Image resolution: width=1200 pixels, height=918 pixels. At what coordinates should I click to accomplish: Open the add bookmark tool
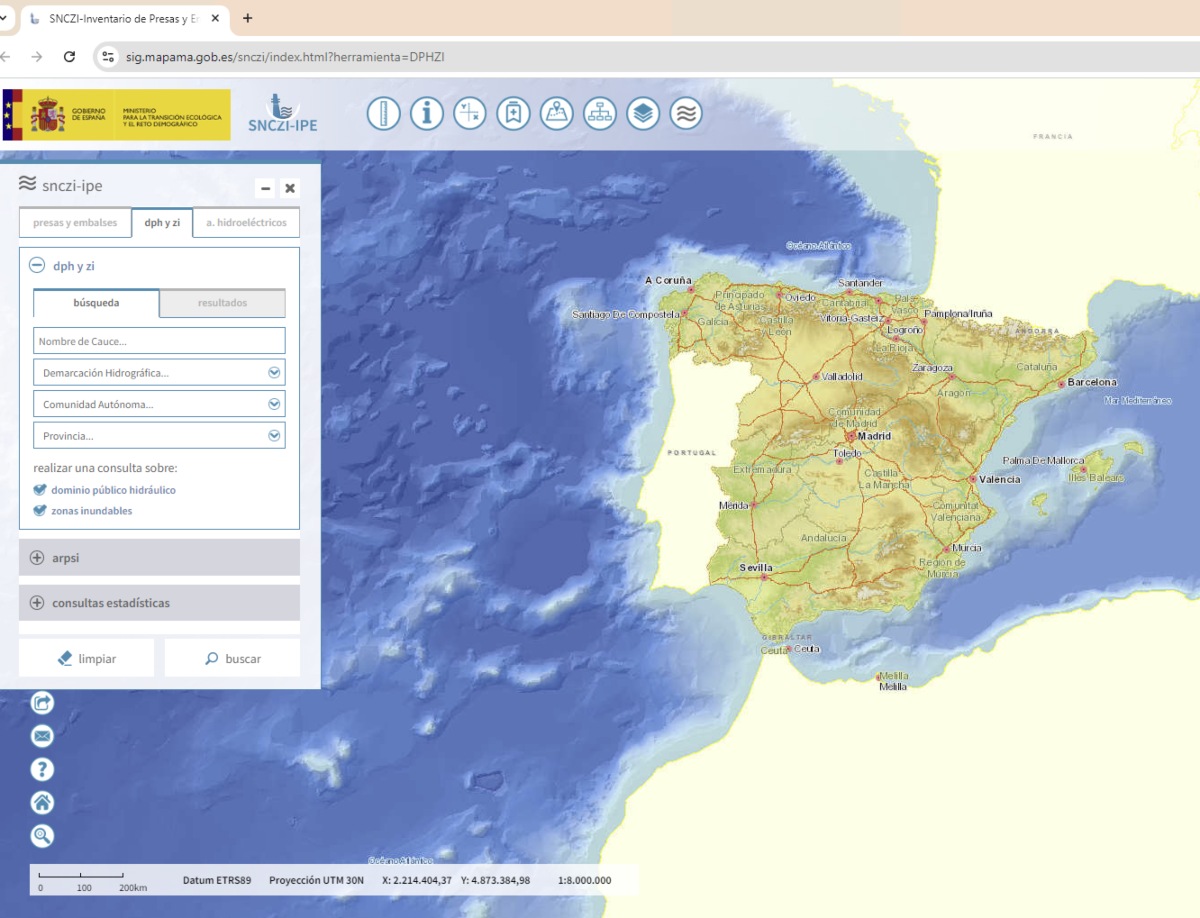[513, 114]
